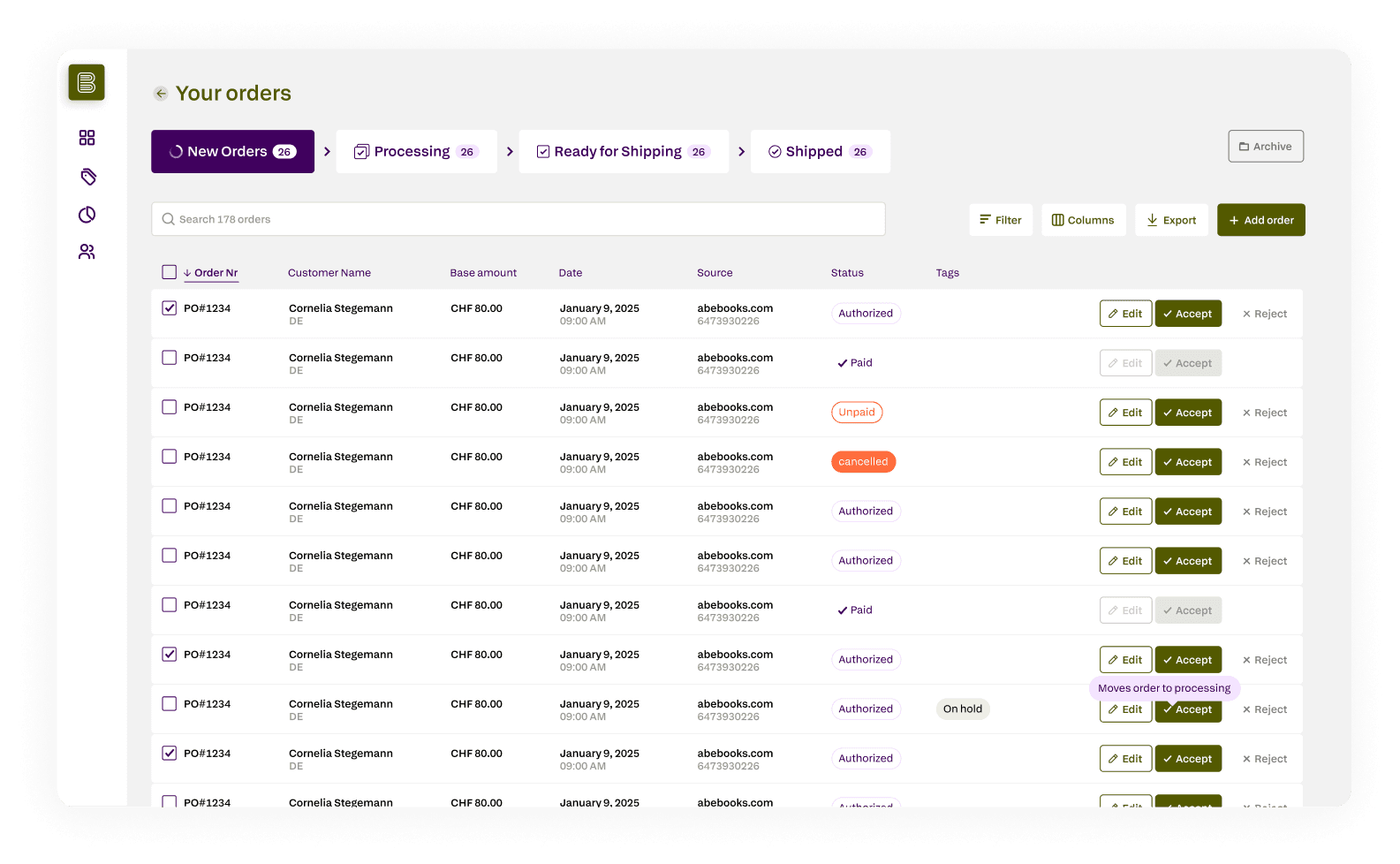Open the pie chart analytics icon
Image resolution: width=1400 pixels, height=864 pixels.
(87, 215)
